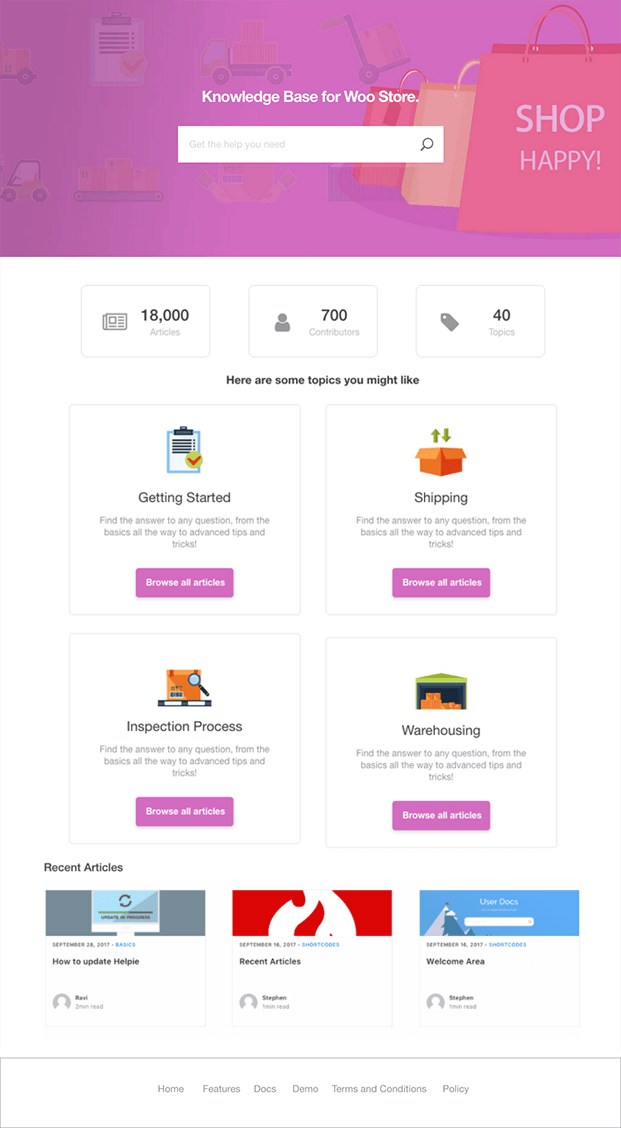Browse all articles under Warehousing
Image resolution: width=621 pixels, height=1128 pixels.
[x=441, y=815]
